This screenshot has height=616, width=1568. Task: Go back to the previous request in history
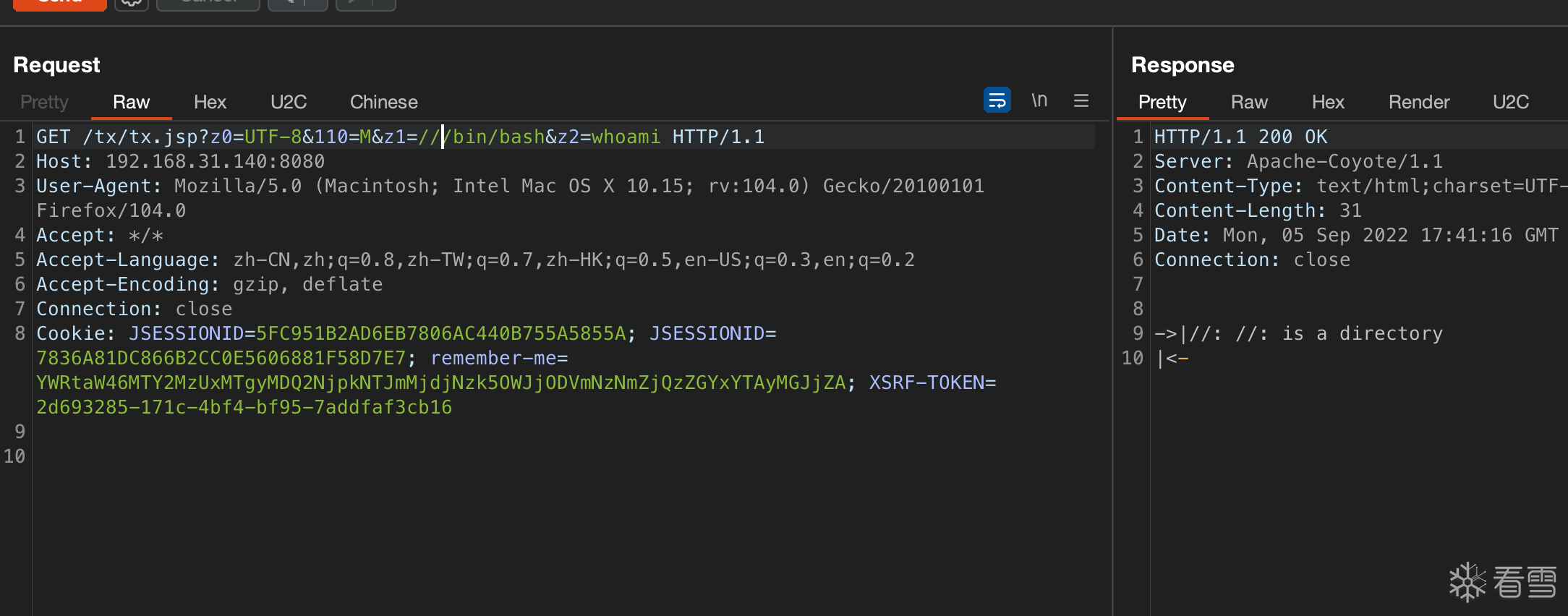click(x=297, y=4)
